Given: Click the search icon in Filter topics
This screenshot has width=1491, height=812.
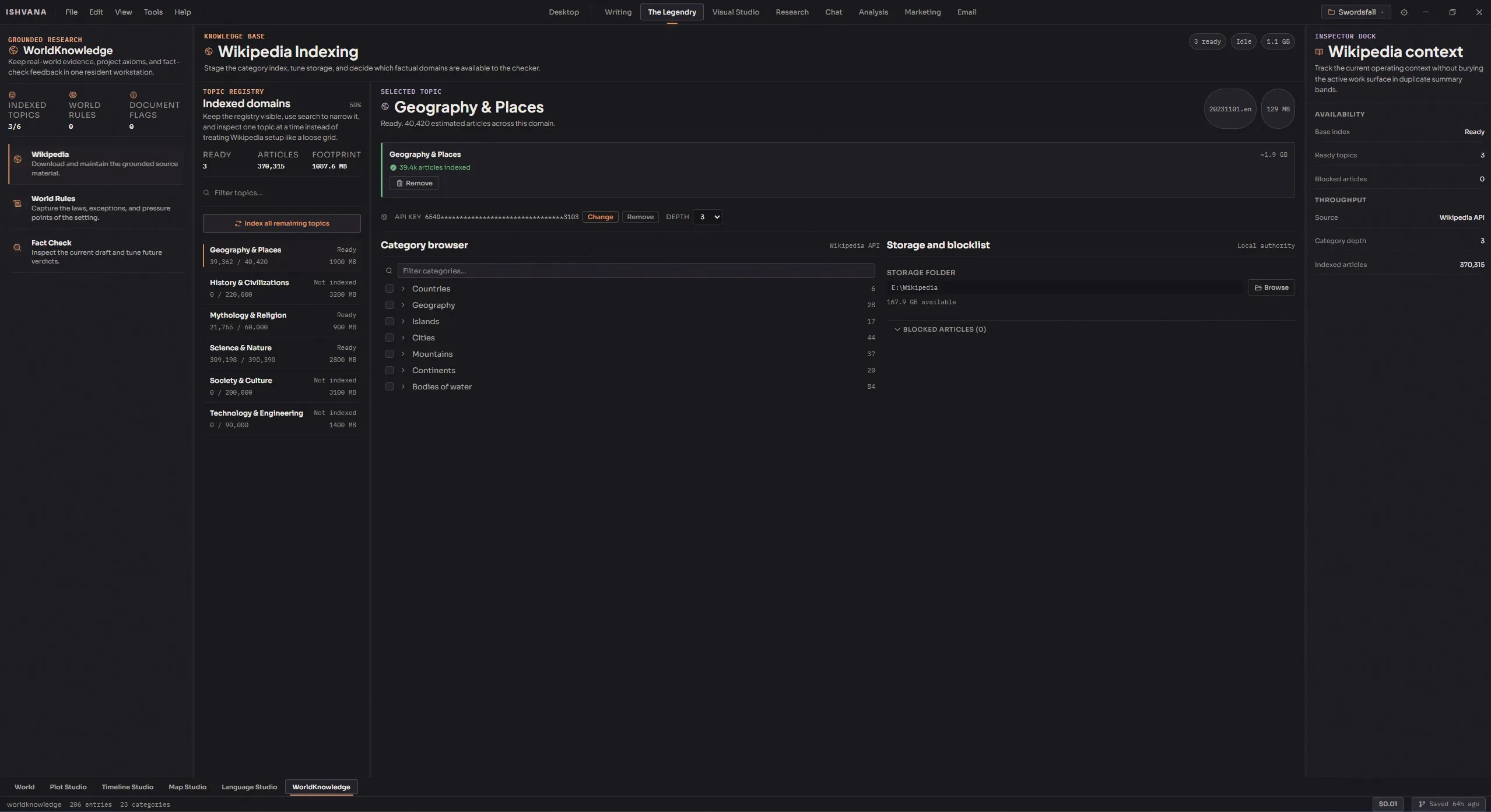Looking at the screenshot, I should point(206,193).
